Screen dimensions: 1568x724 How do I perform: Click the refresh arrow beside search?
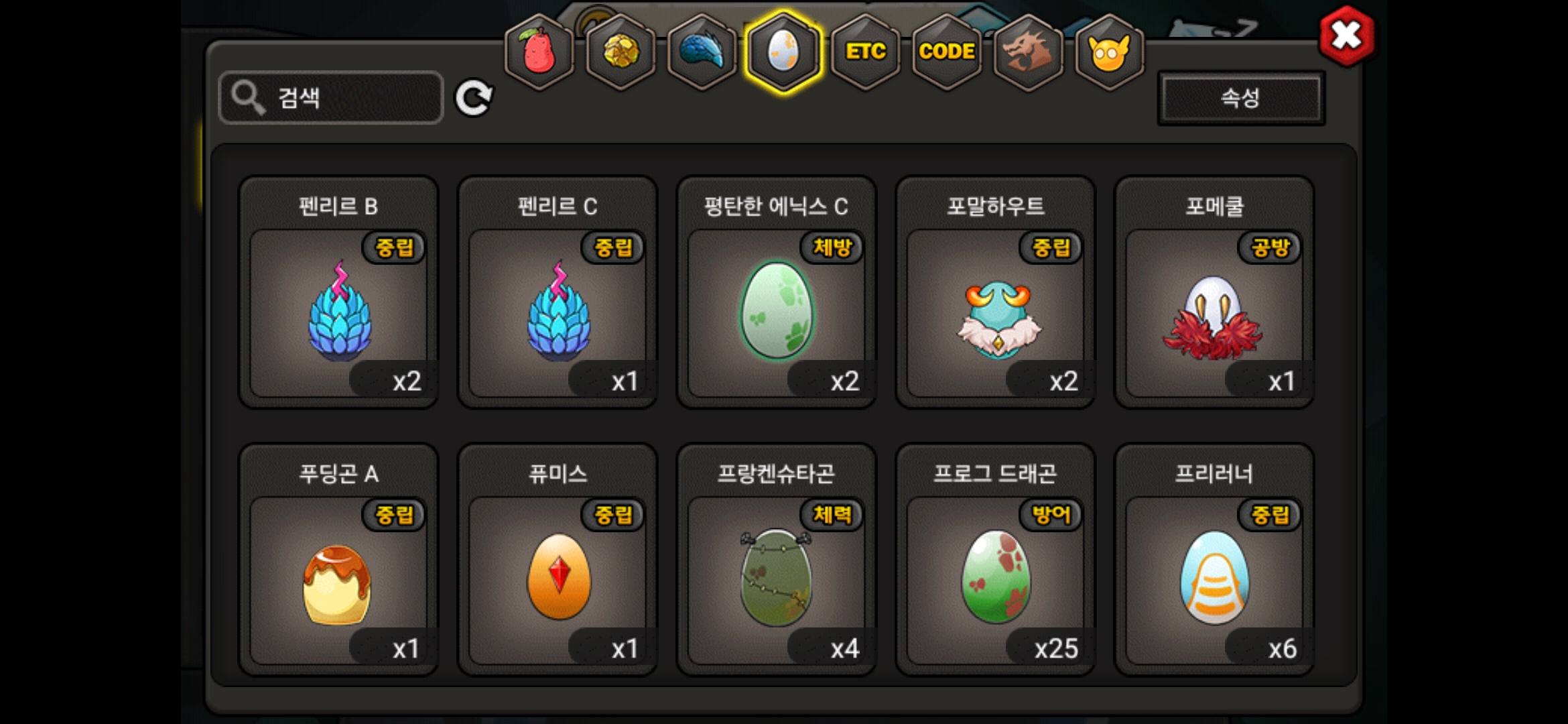pos(474,99)
